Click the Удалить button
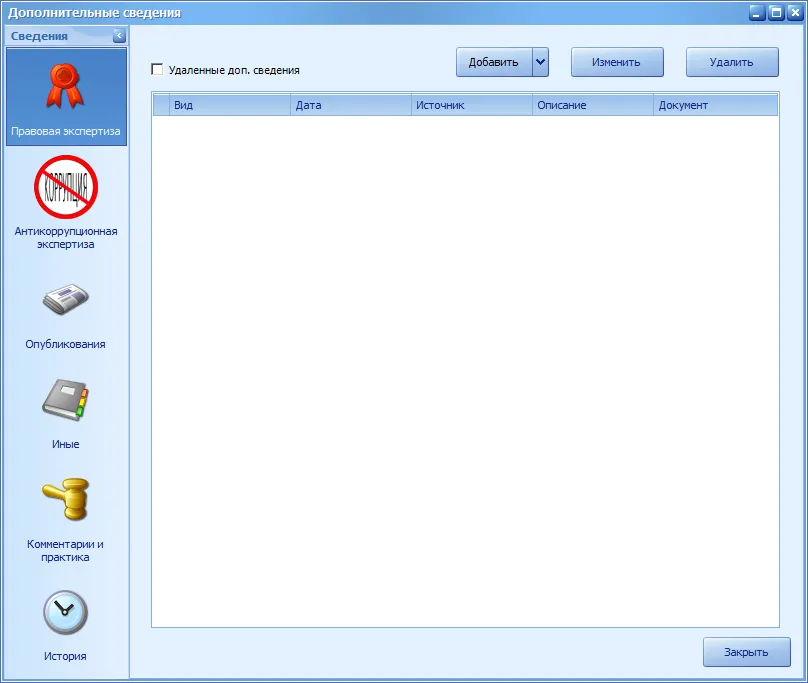This screenshot has width=808, height=683. pos(732,62)
